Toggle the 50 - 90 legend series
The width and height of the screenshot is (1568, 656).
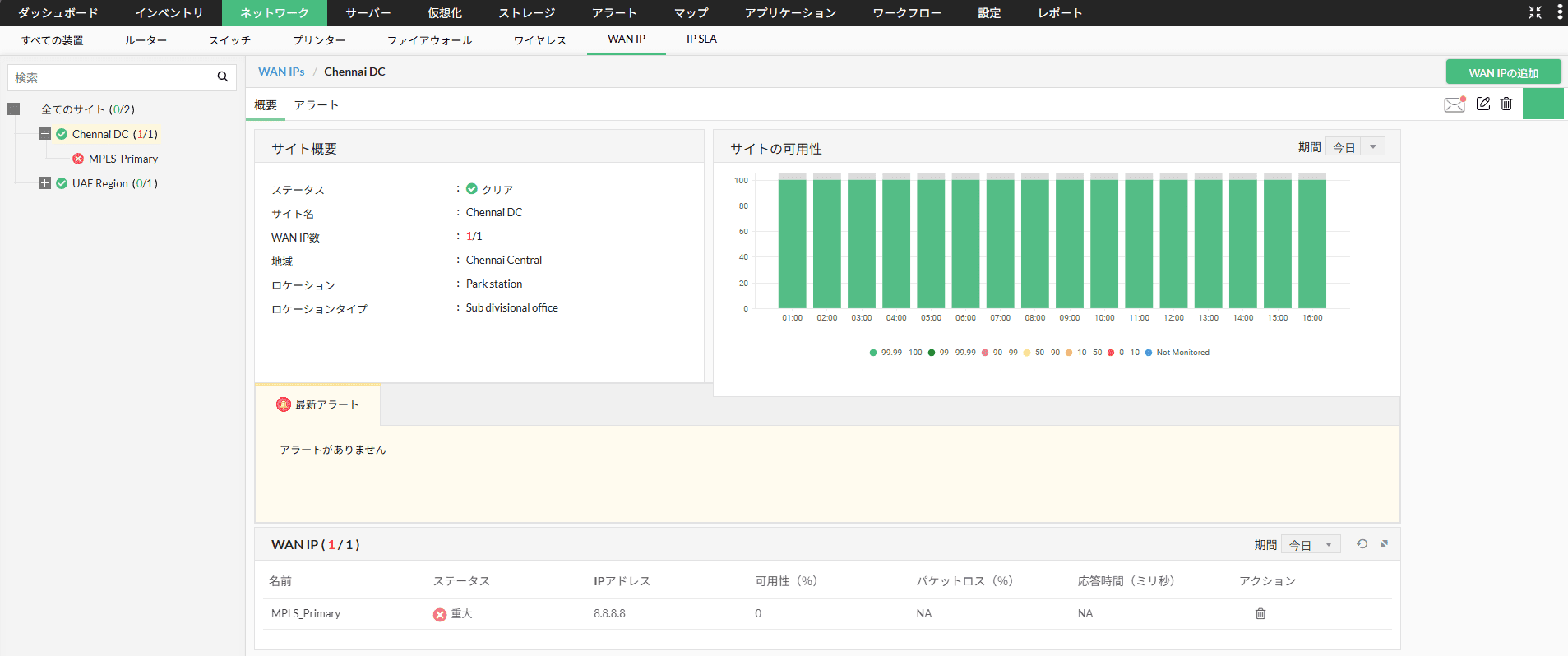[1042, 353]
